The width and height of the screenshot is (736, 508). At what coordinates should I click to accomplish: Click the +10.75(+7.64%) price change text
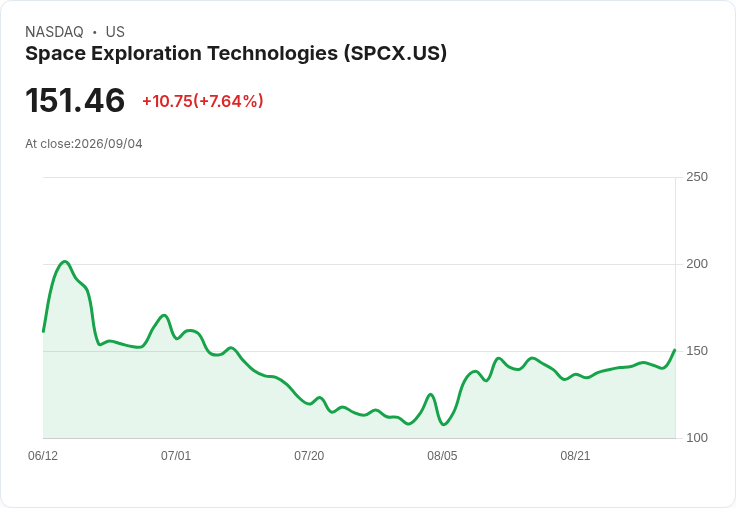click(x=203, y=101)
